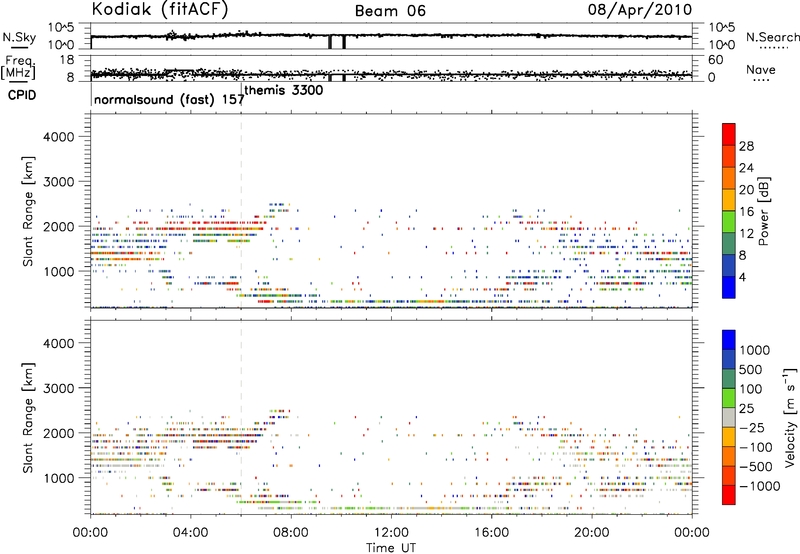Select the "N.Sky" legend label
Image resolution: width=800 pixels, height=554 pixels.
19,37
